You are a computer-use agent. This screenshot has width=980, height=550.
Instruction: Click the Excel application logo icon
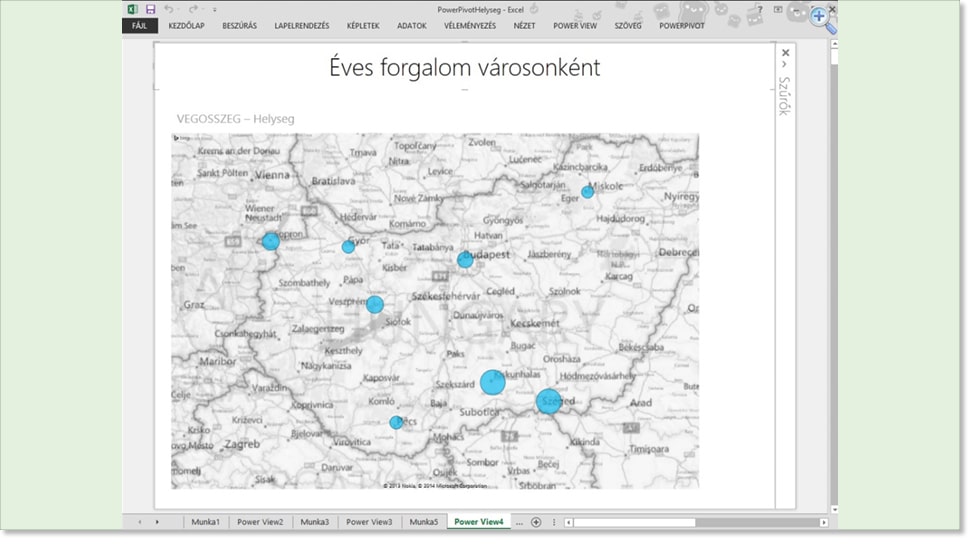(x=132, y=9)
